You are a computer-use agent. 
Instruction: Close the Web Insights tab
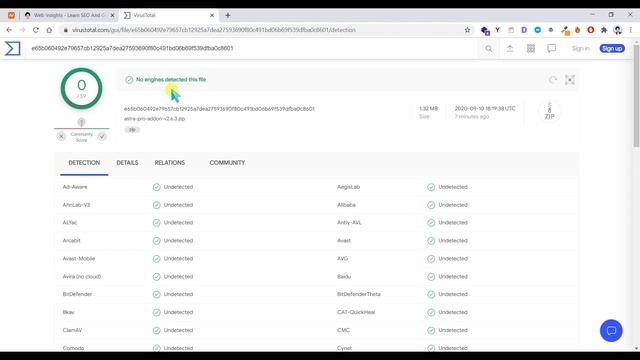click(x=113, y=16)
